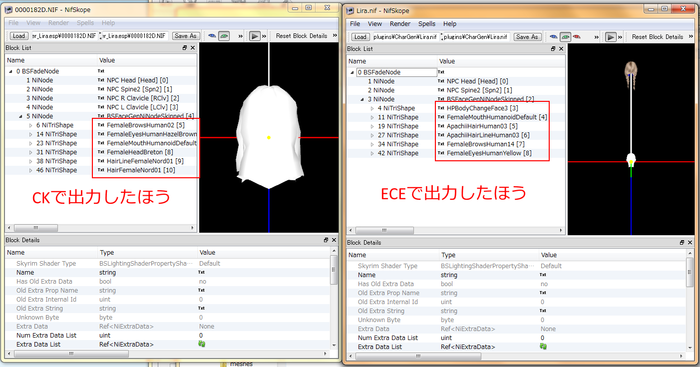Open the Spells menu in Lira.nif window
700x367 pixels.
click(x=426, y=24)
